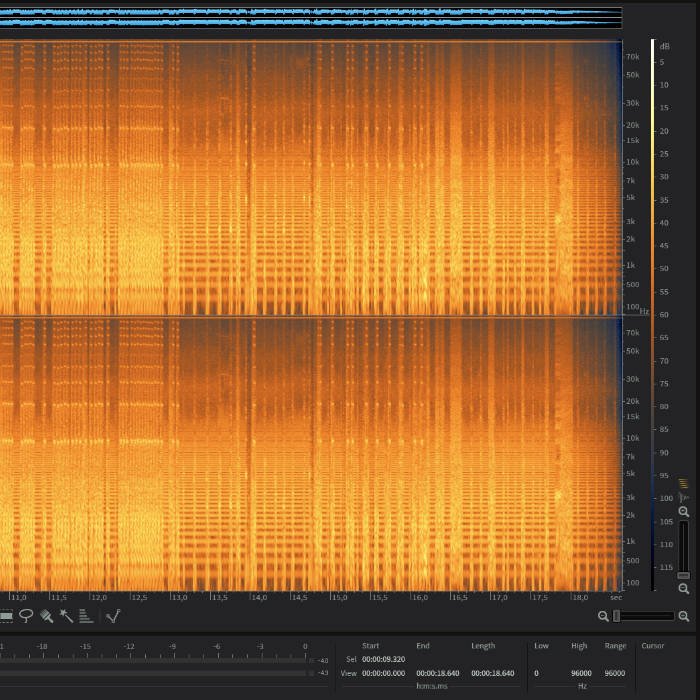Click the vertical zoom slider

(684, 550)
